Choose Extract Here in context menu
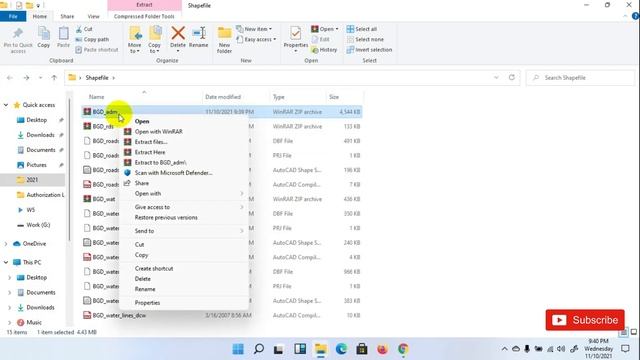The image size is (640, 360). pos(150,152)
